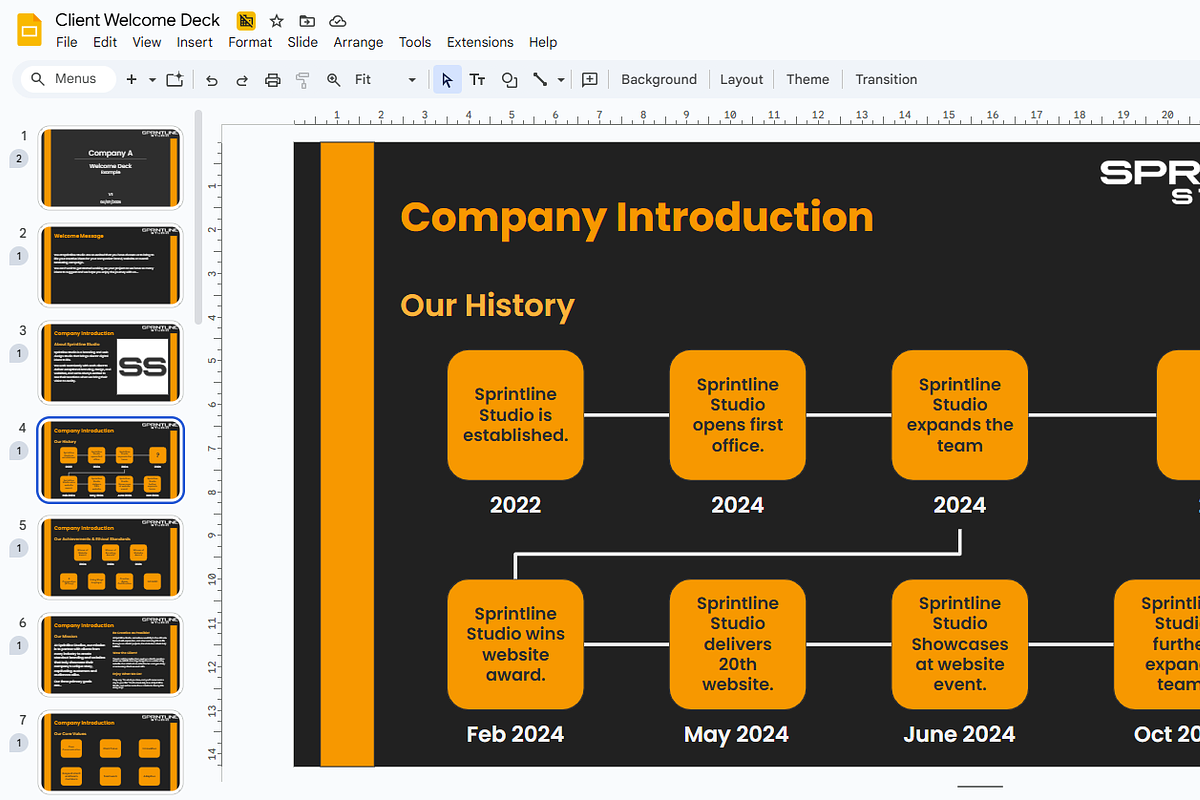Click the move to folder icon
1200x800 pixels.
point(307,21)
